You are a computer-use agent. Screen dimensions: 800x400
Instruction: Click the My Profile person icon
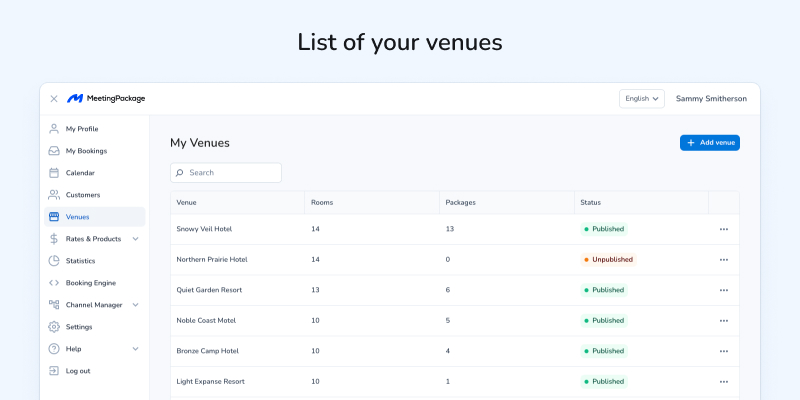pos(54,129)
